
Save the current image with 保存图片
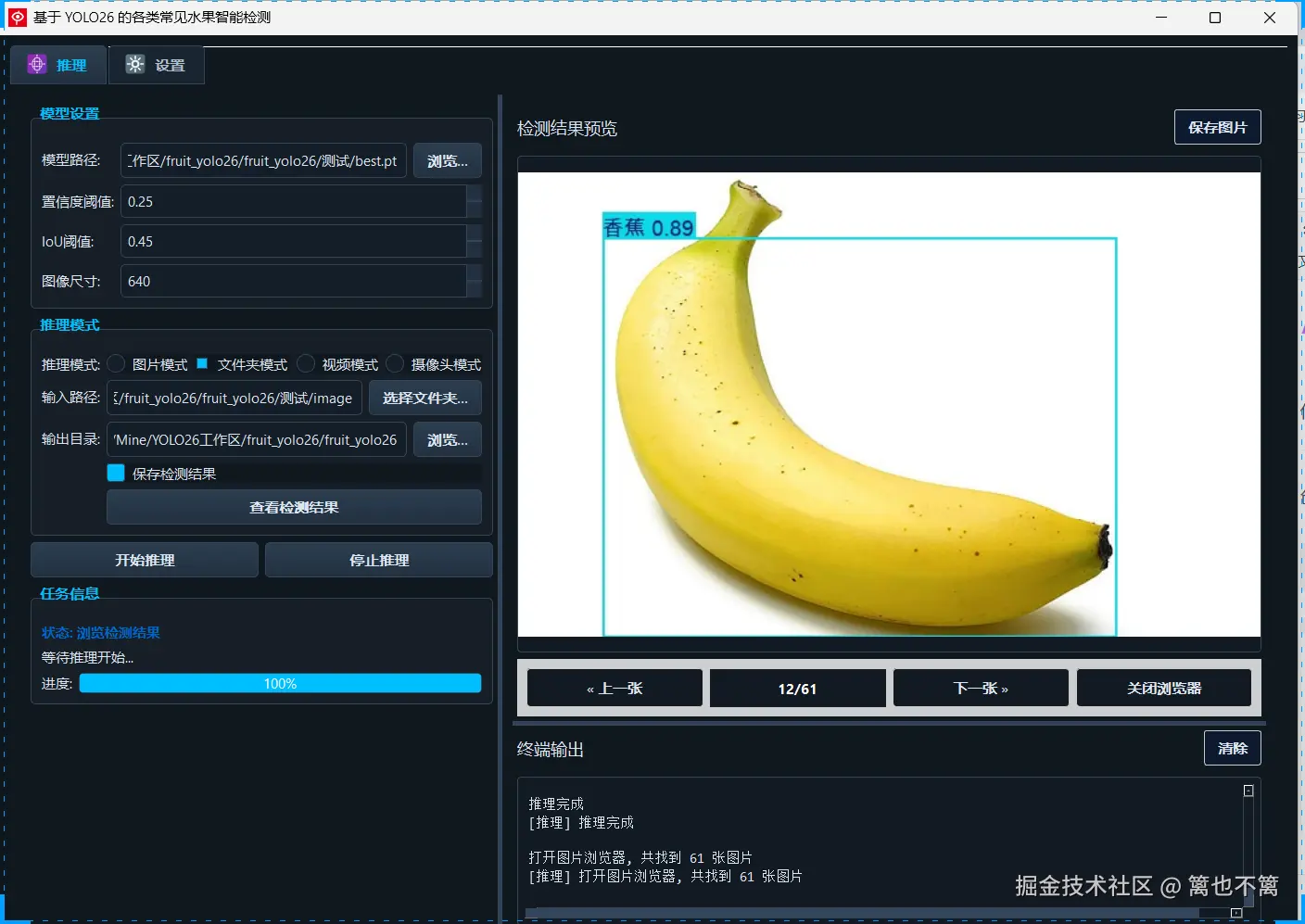1217,127
